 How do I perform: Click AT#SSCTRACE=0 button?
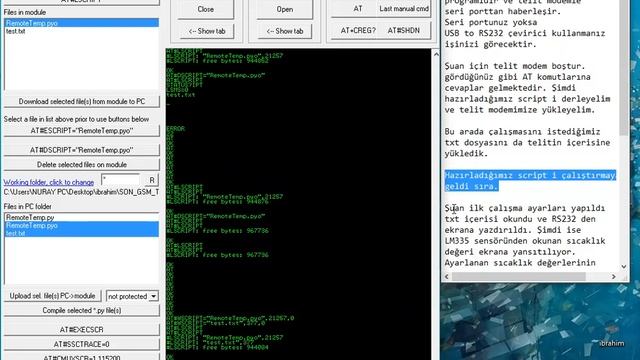[82, 344]
